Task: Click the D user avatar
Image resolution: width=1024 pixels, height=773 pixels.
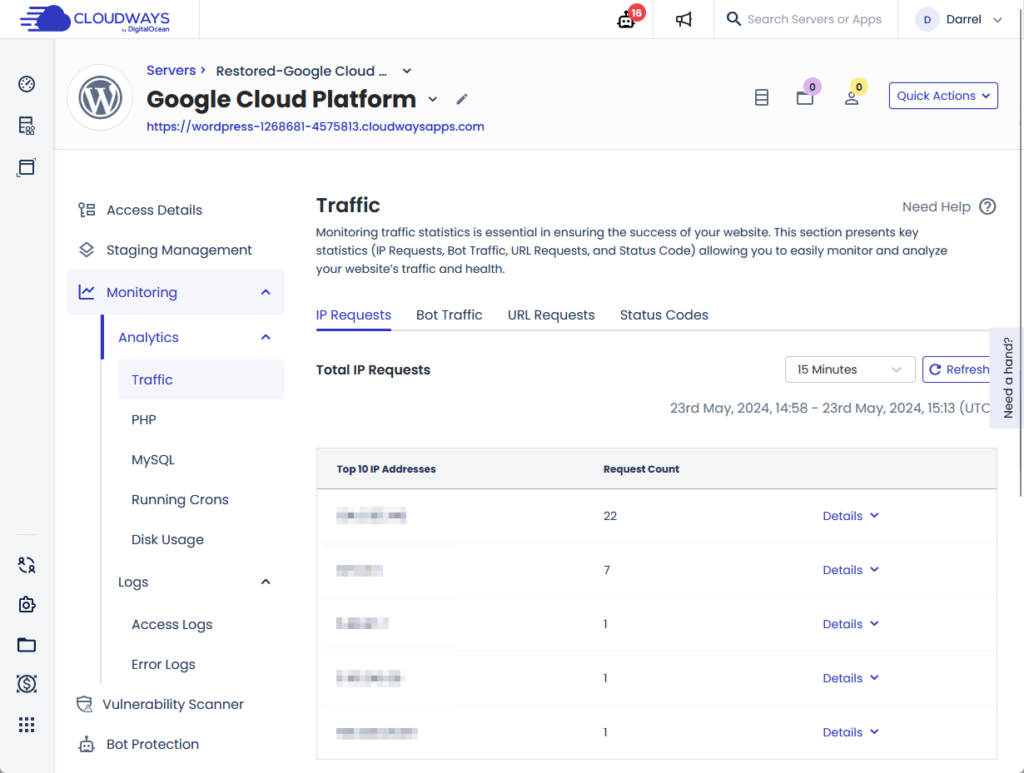Action: [x=927, y=20]
